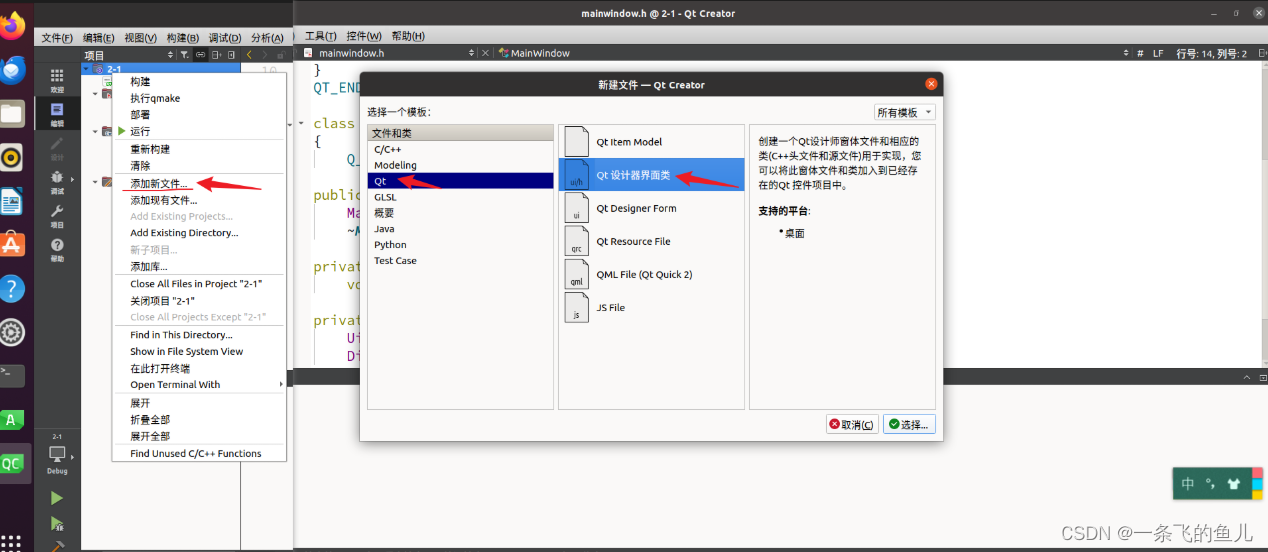Close the 新建文件 dialog
Viewport: 1268px width, 552px height.
click(x=931, y=84)
